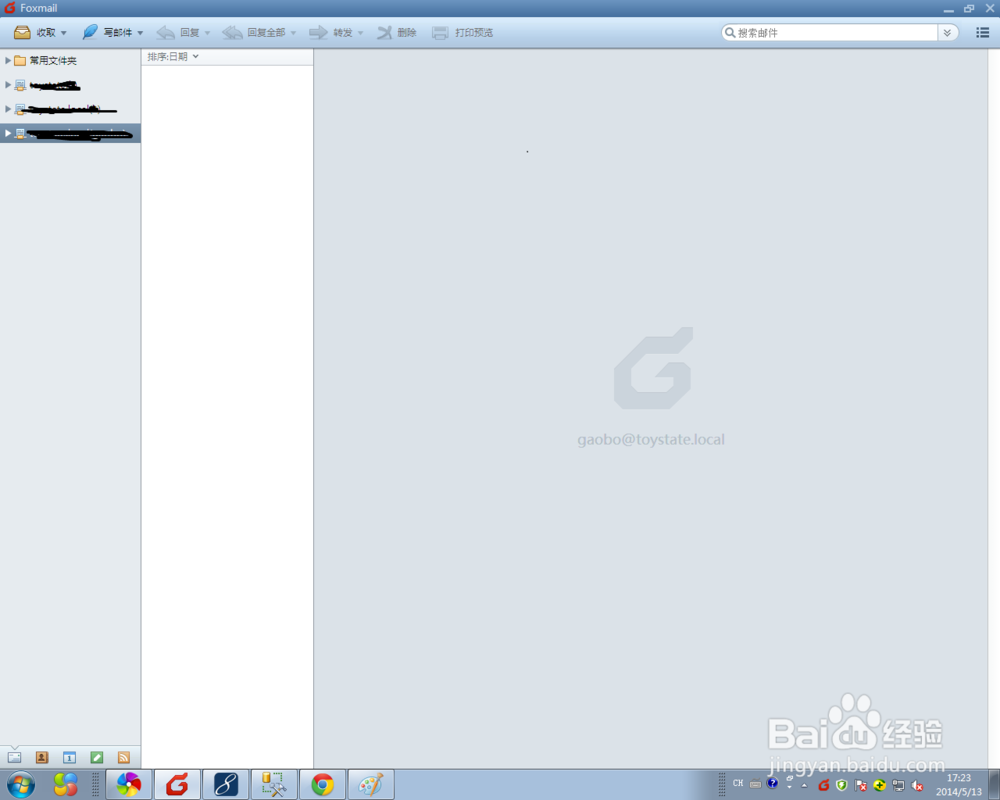Open the notes view icon

pos(97,757)
